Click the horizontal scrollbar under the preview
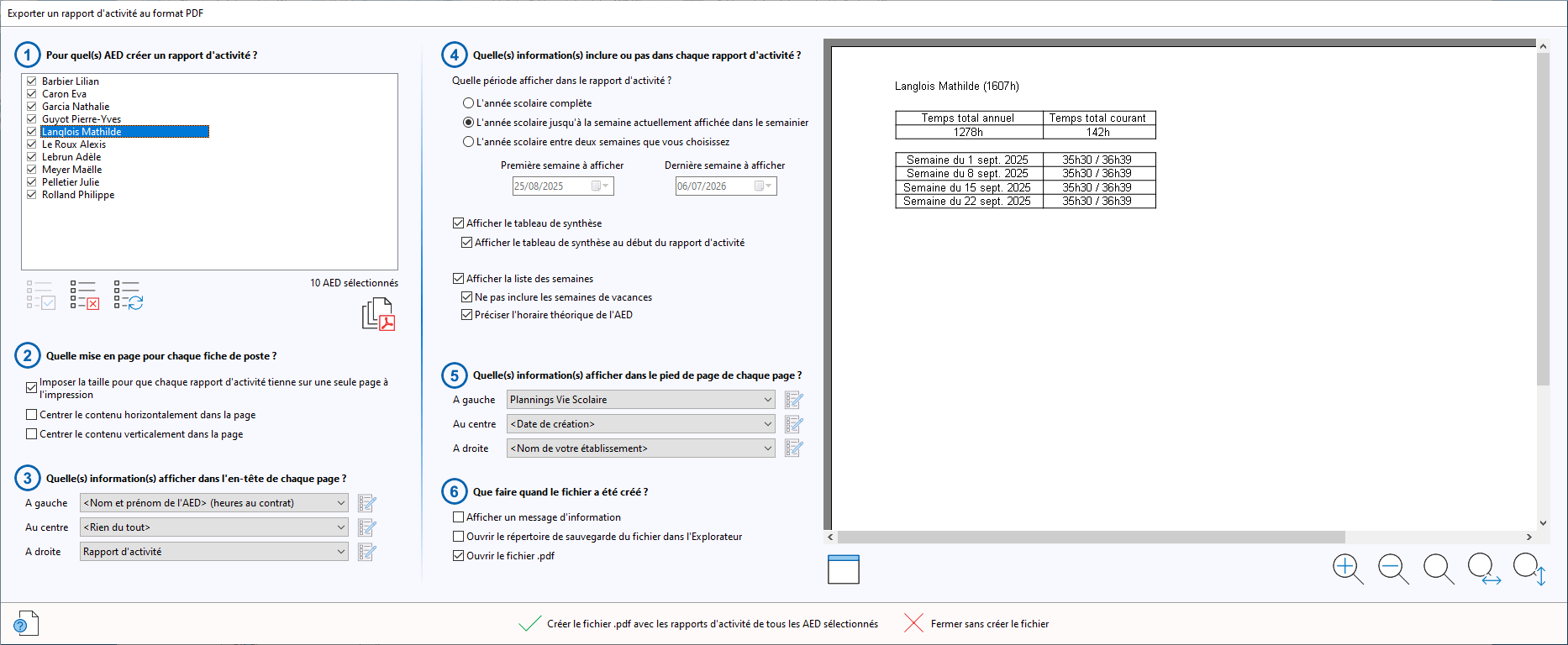 tap(1092, 537)
